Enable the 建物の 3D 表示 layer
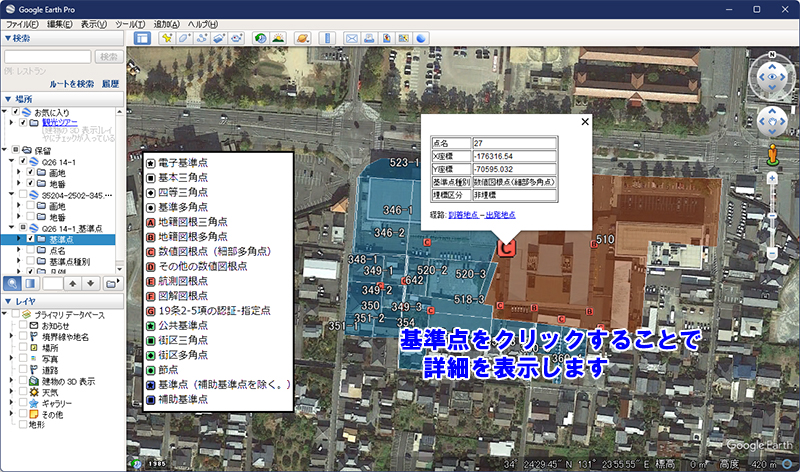800x472 pixels. click(x=23, y=381)
